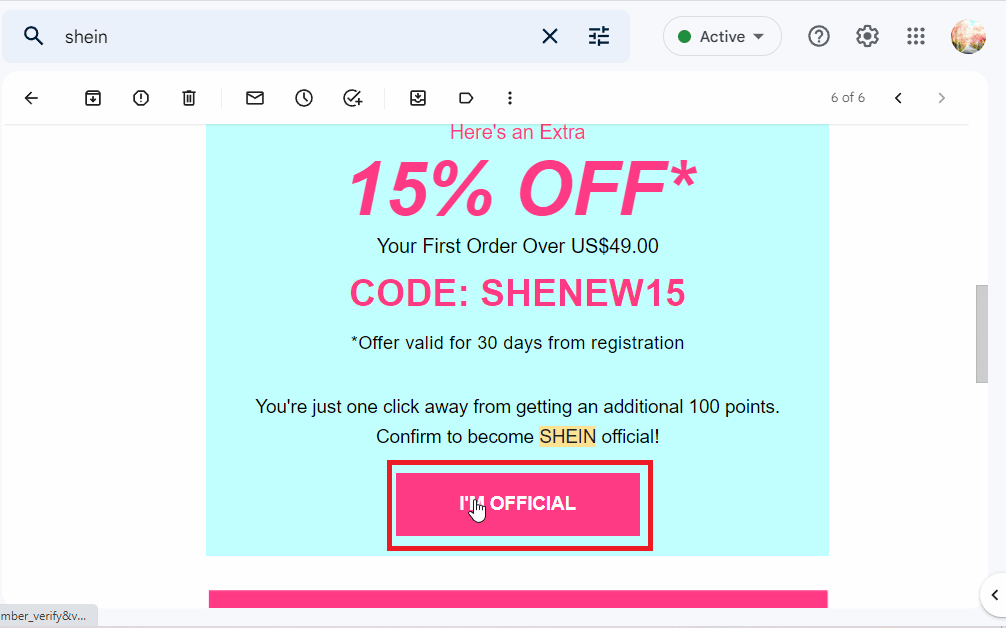Open the Google apps grid

pos(915,35)
